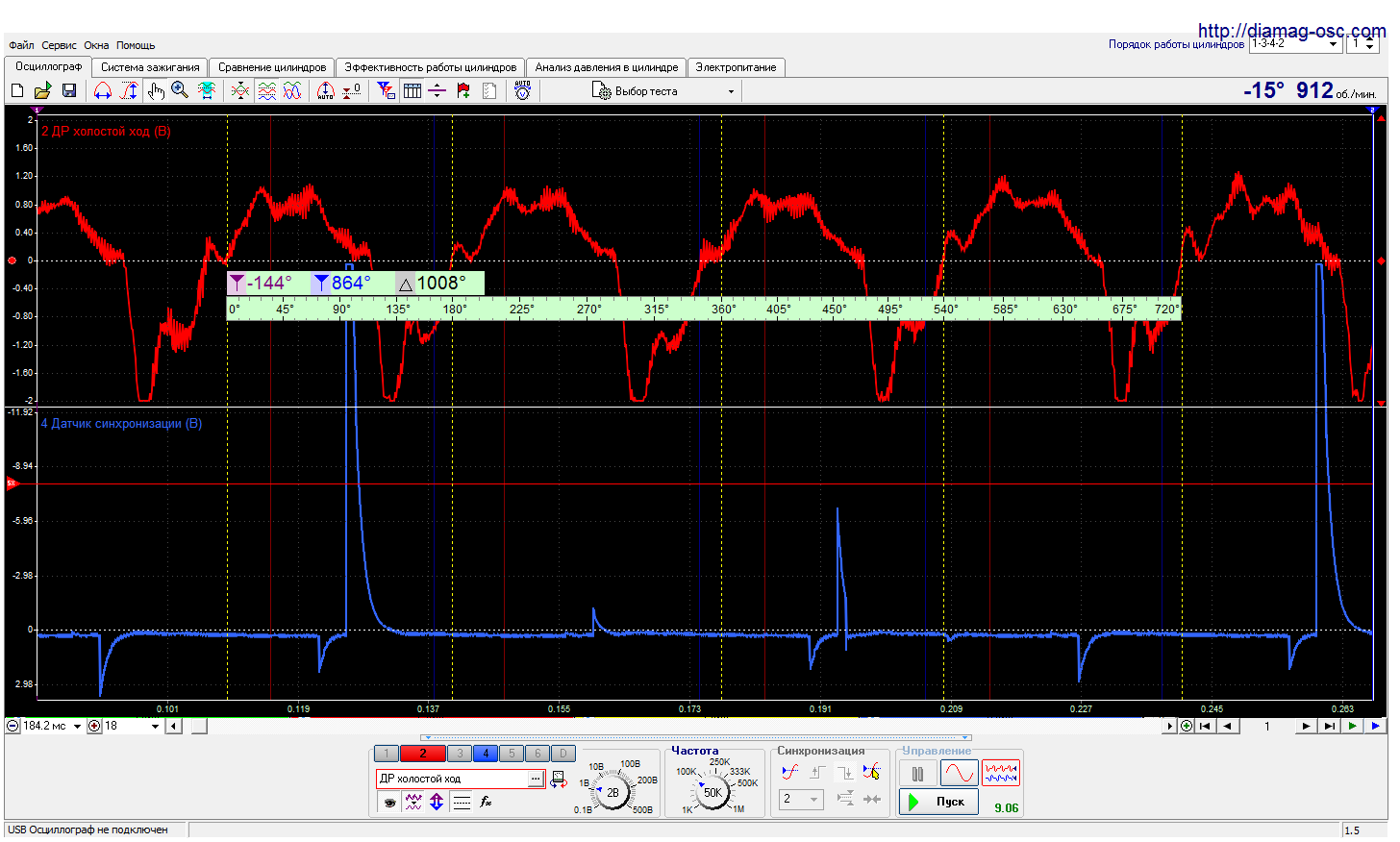Open the Окна menu

click(96, 45)
